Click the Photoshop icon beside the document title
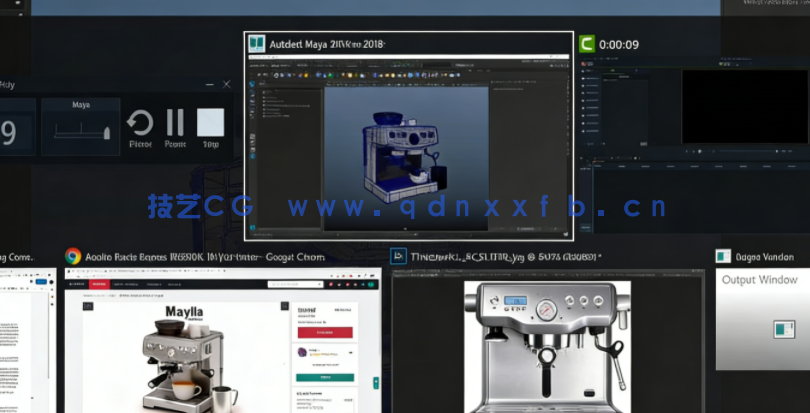This screenshot has height=413, width=810. point(398,257)
